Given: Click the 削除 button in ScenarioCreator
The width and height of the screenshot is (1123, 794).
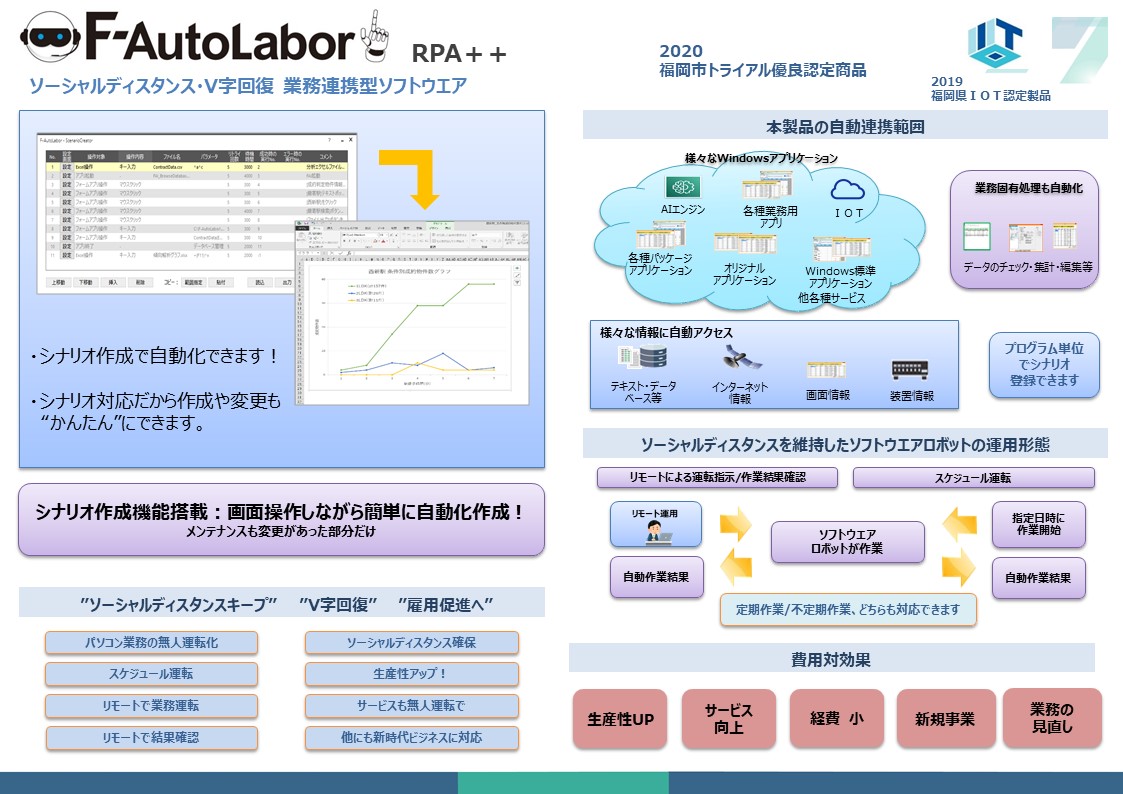Looking at the screenshot, I should pyautogui.click(x=140, y=282).
